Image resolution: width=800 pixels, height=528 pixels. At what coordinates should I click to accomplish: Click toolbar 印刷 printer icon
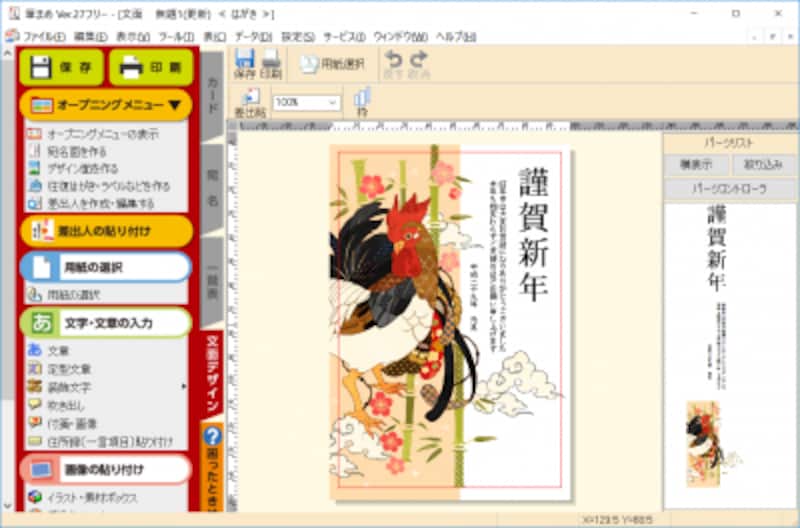pos(271,64)
